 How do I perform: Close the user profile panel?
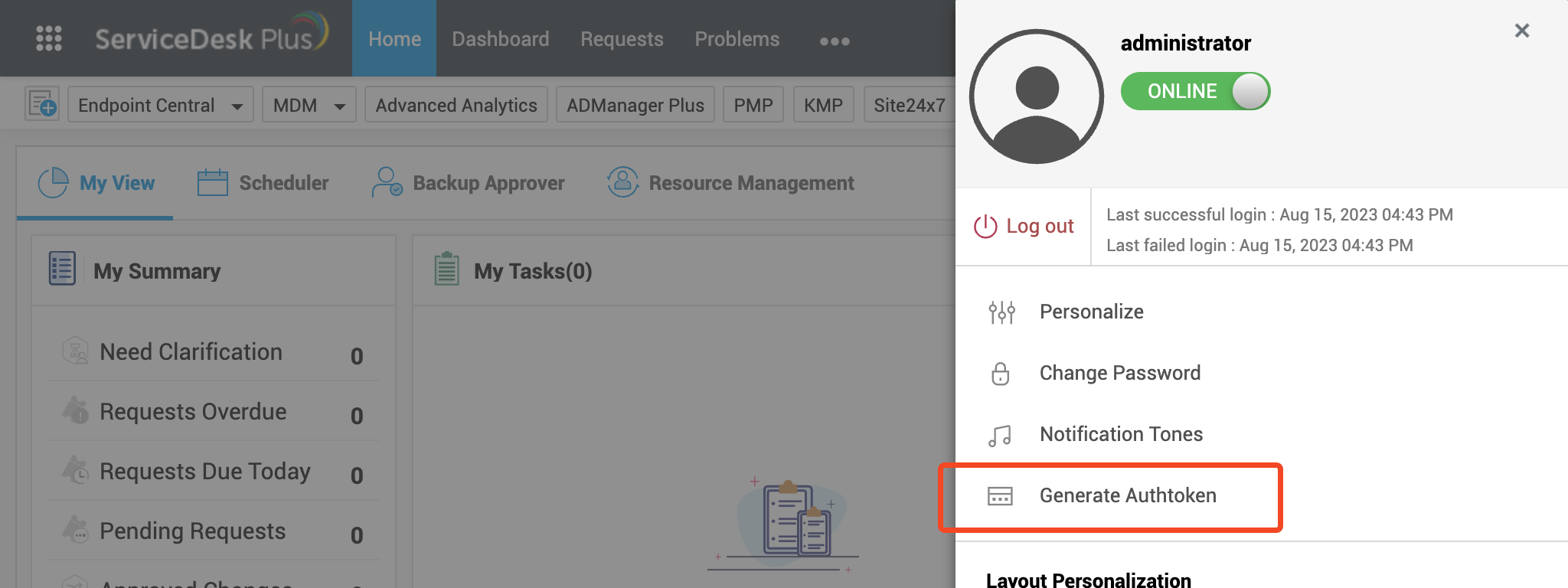pyautogui.click(x=1522, y=31)
